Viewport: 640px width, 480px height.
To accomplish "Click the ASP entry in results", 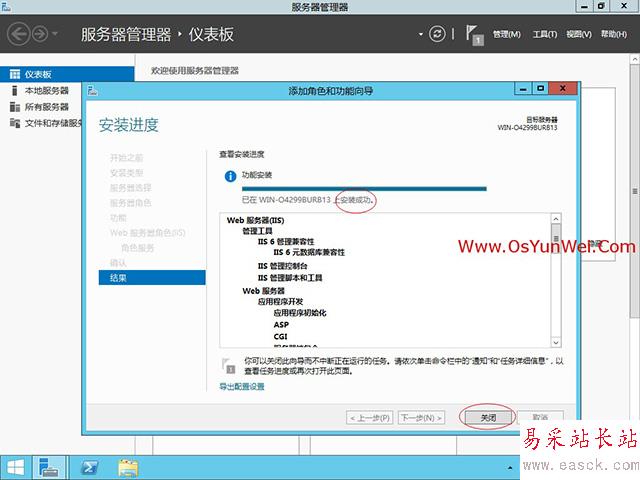I will click(281, 325).
